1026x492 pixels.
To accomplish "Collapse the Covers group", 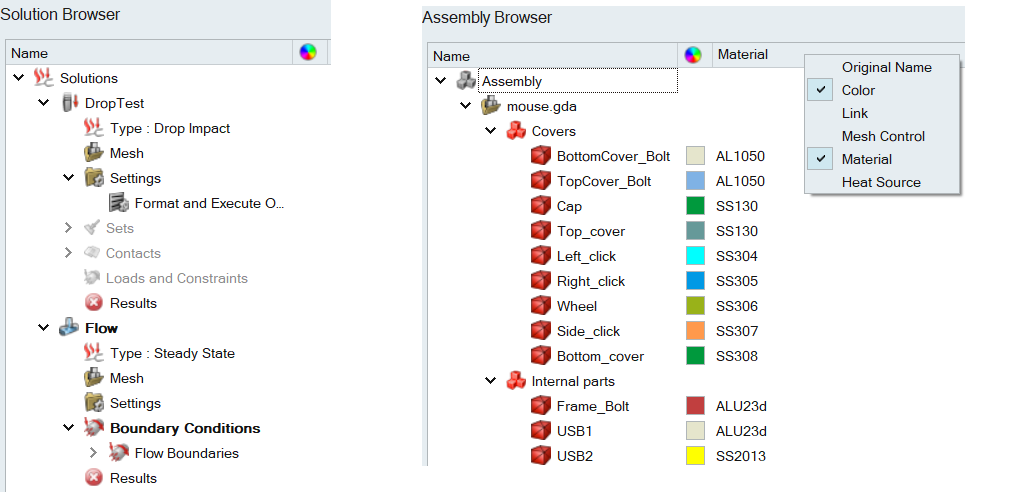I will coord(491,131).
